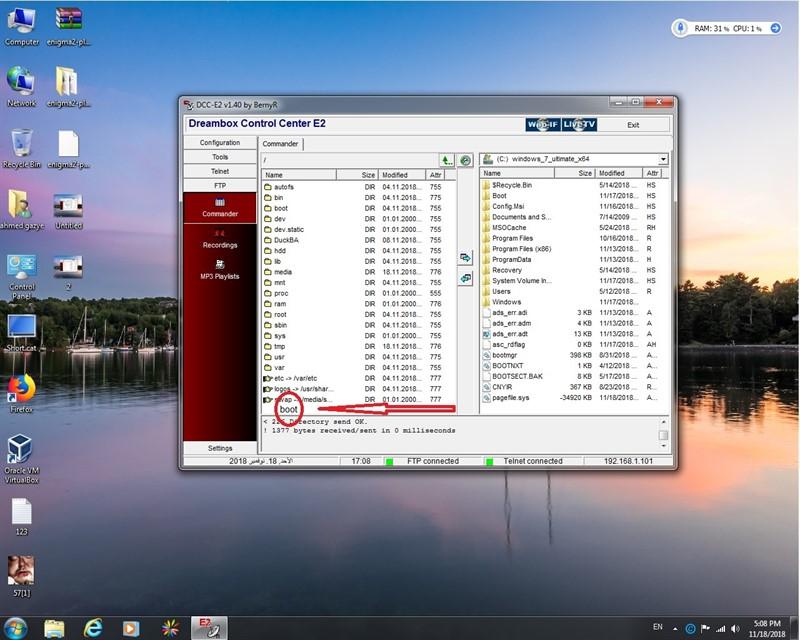
Task: Click the log panel scrollbar
Action: point(663,434)
